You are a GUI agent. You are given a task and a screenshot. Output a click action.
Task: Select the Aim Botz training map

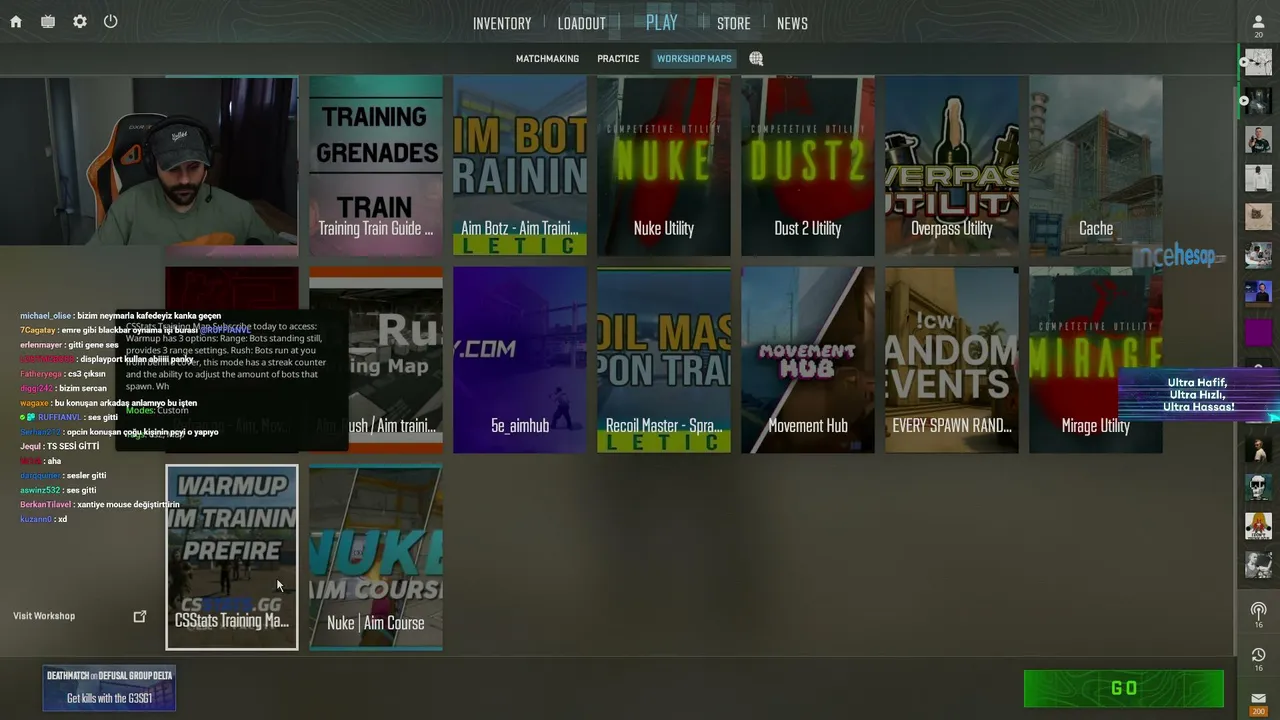point(520,166)
